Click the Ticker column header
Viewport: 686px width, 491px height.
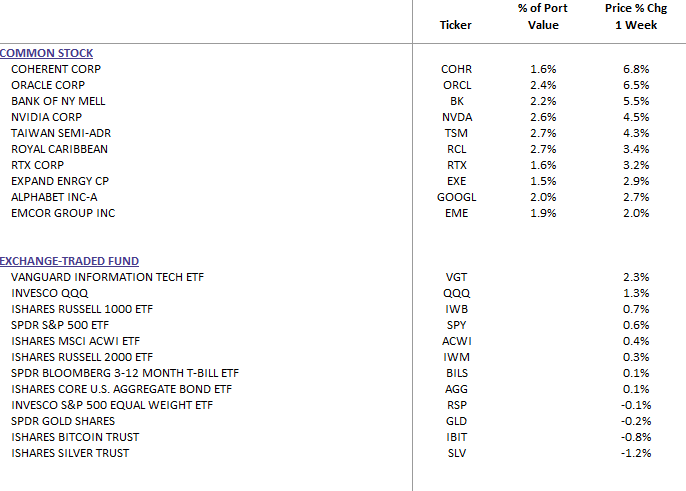coord(455,25)
